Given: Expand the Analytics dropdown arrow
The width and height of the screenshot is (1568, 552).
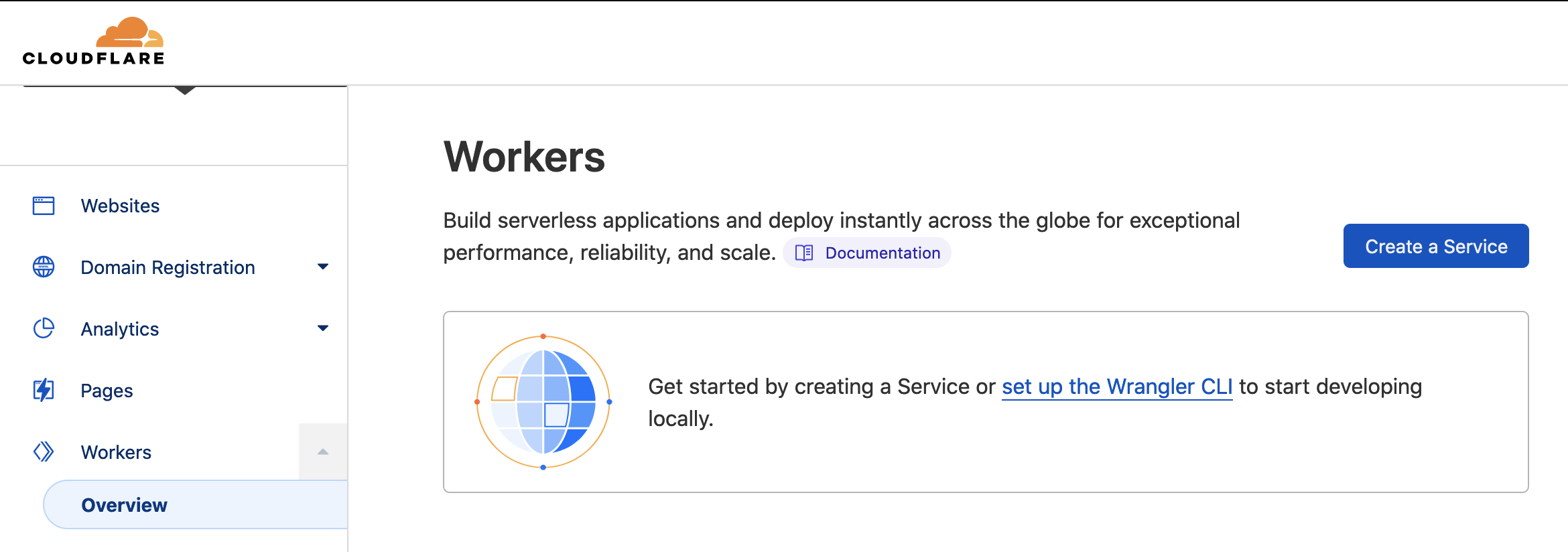Looking at the screenshot, I should pos(323,328).
